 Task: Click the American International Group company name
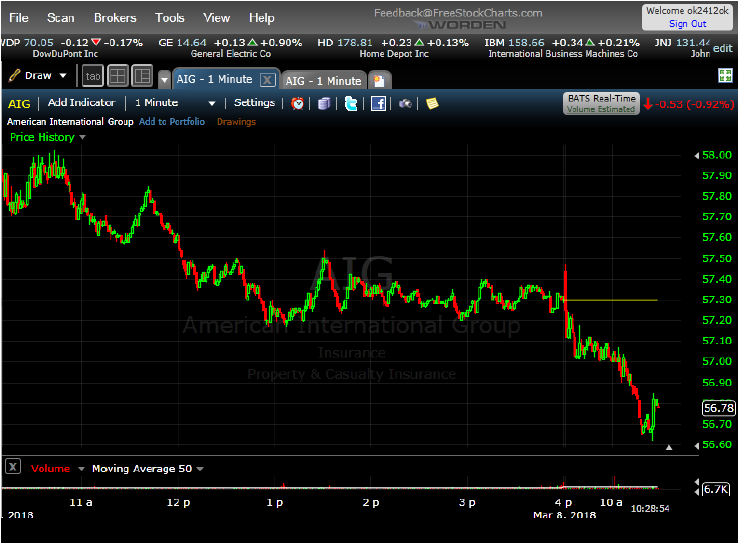tap(70, 121)
